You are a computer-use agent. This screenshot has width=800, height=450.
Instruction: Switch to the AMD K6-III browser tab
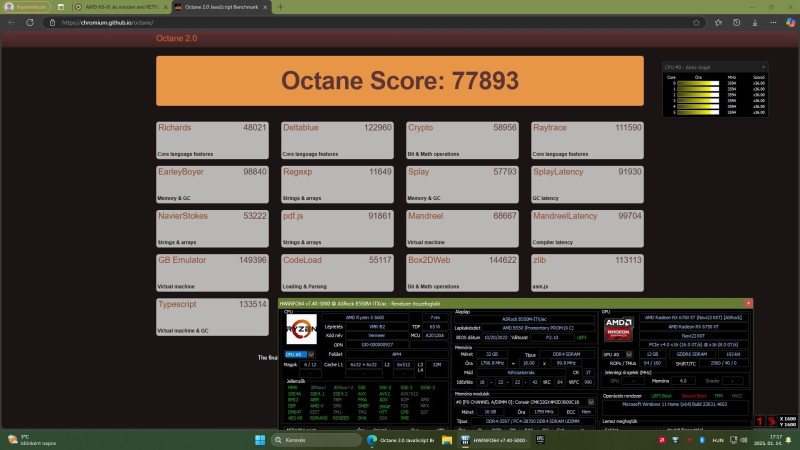(x=120, y=7)
